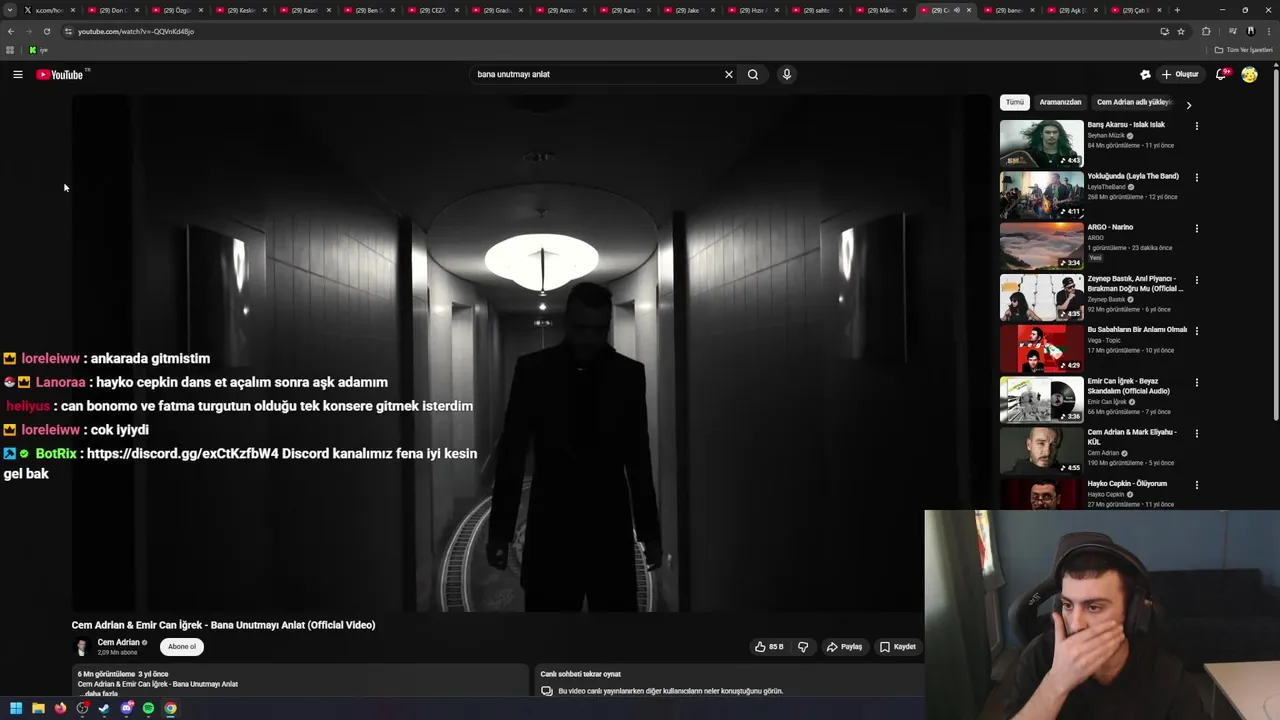The height and width of the screenshot is (720, 1280).
Task: Open Spotify from the taskbar
Action: (149, 708)
